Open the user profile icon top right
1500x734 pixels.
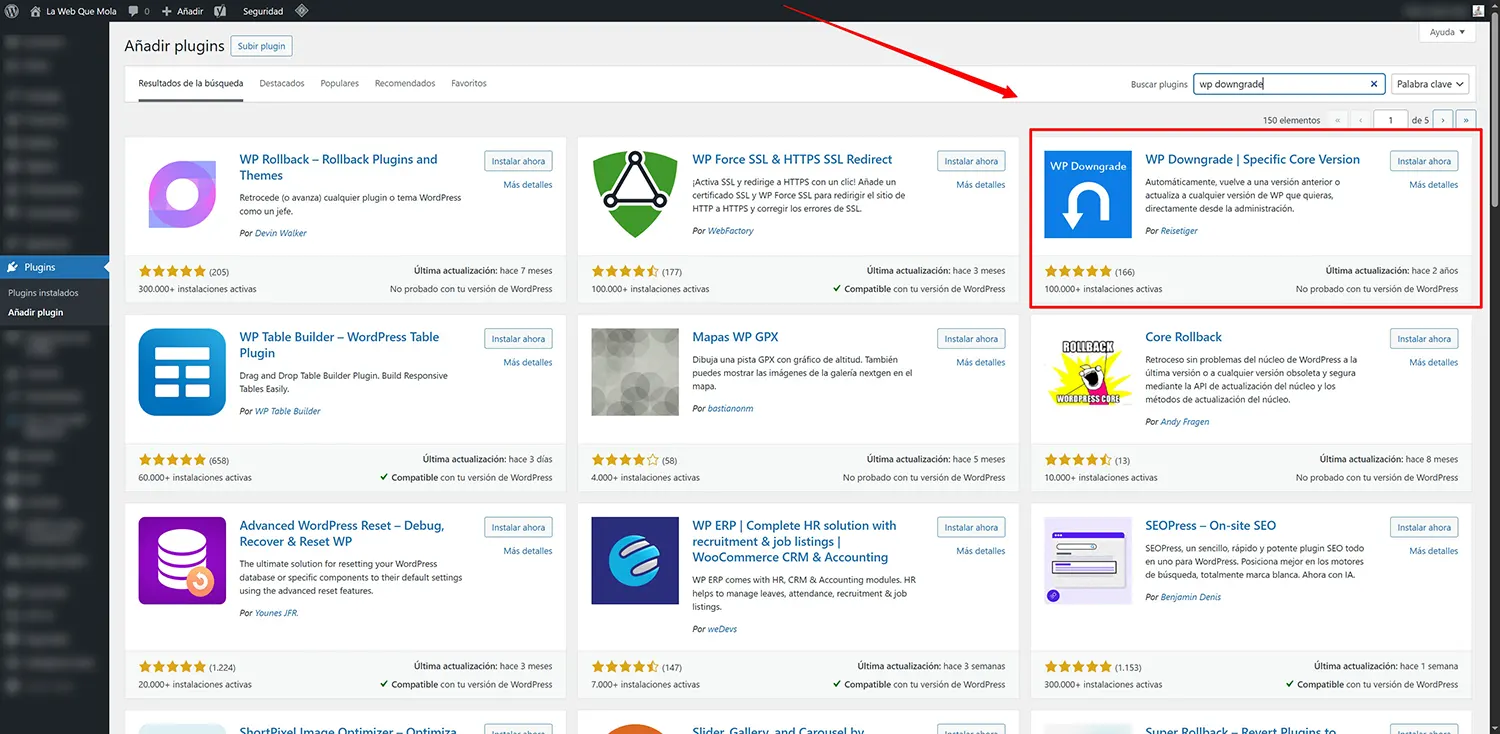click(x=1478, y=11)
